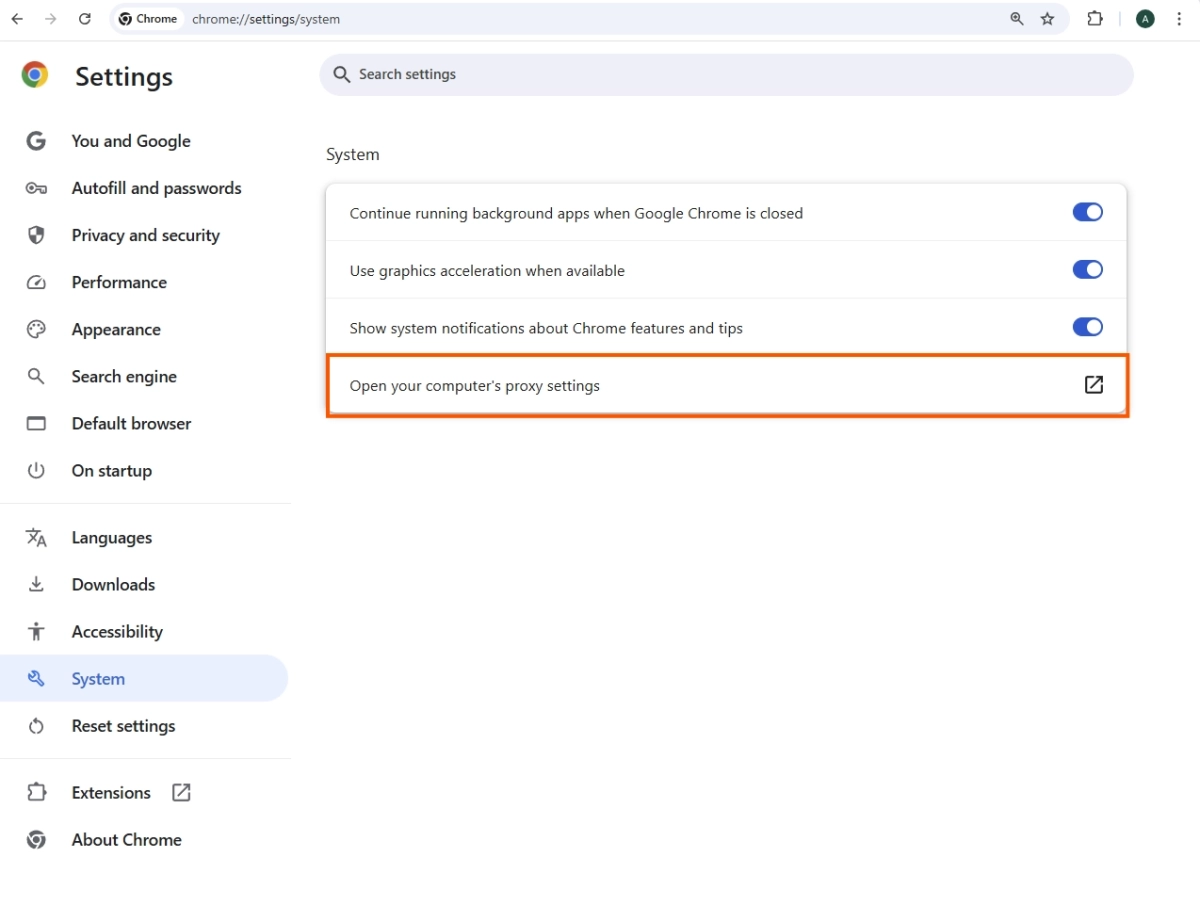Click the Extensions puzzle icon in toolbar
1200x922 pixels.
pos(1095,19)
